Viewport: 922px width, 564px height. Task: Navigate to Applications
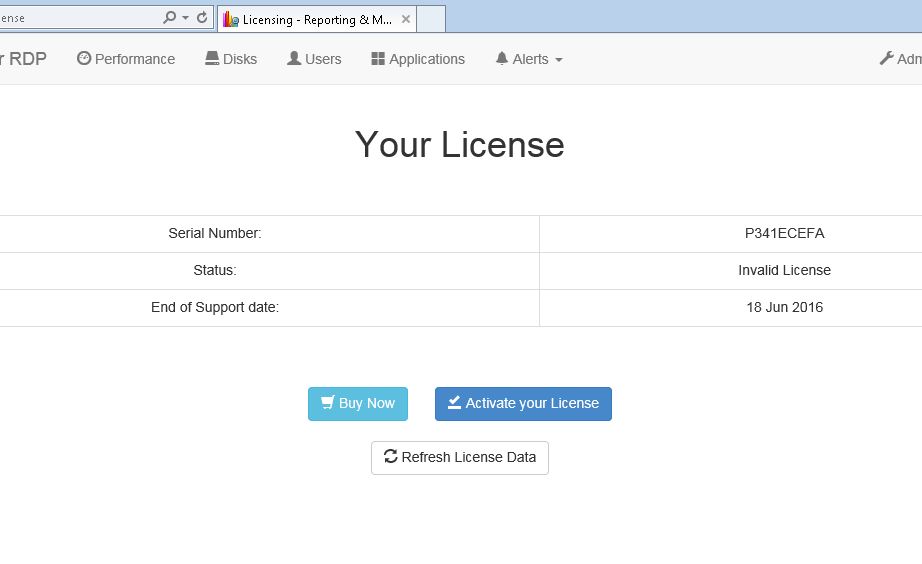click(x=418, y=59)
